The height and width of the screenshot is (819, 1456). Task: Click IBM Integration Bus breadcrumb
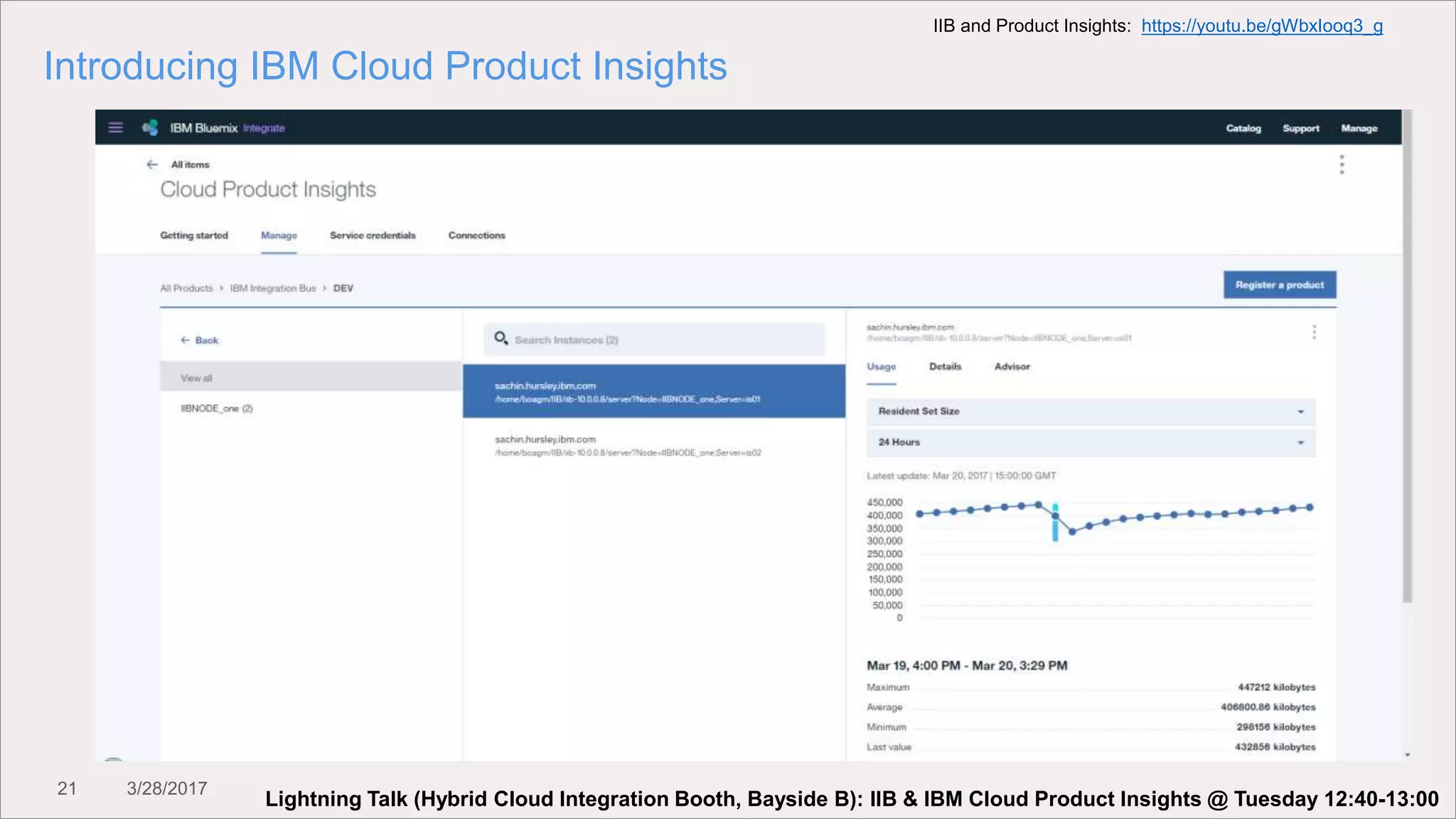tap(273, 288)
